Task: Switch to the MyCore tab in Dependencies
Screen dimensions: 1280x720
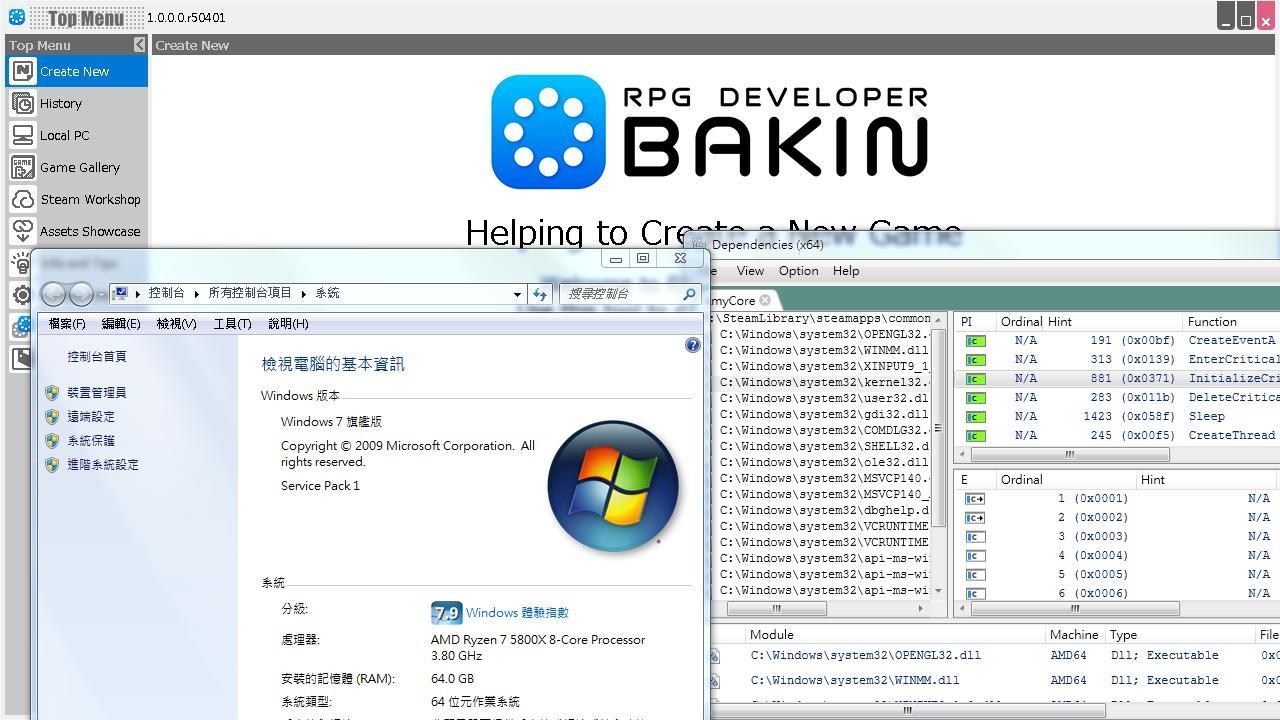Action: tap(735, 300)
